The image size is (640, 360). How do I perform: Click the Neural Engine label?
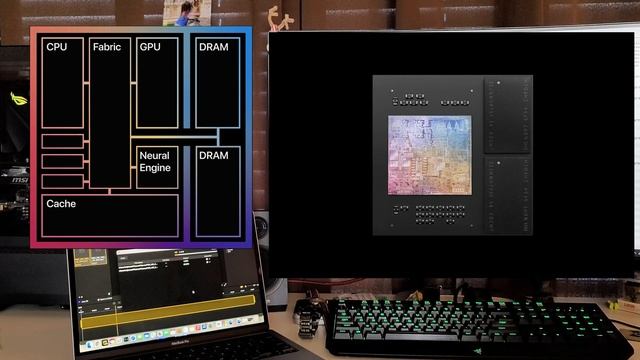pyautogui.click(x=155, y=162)
